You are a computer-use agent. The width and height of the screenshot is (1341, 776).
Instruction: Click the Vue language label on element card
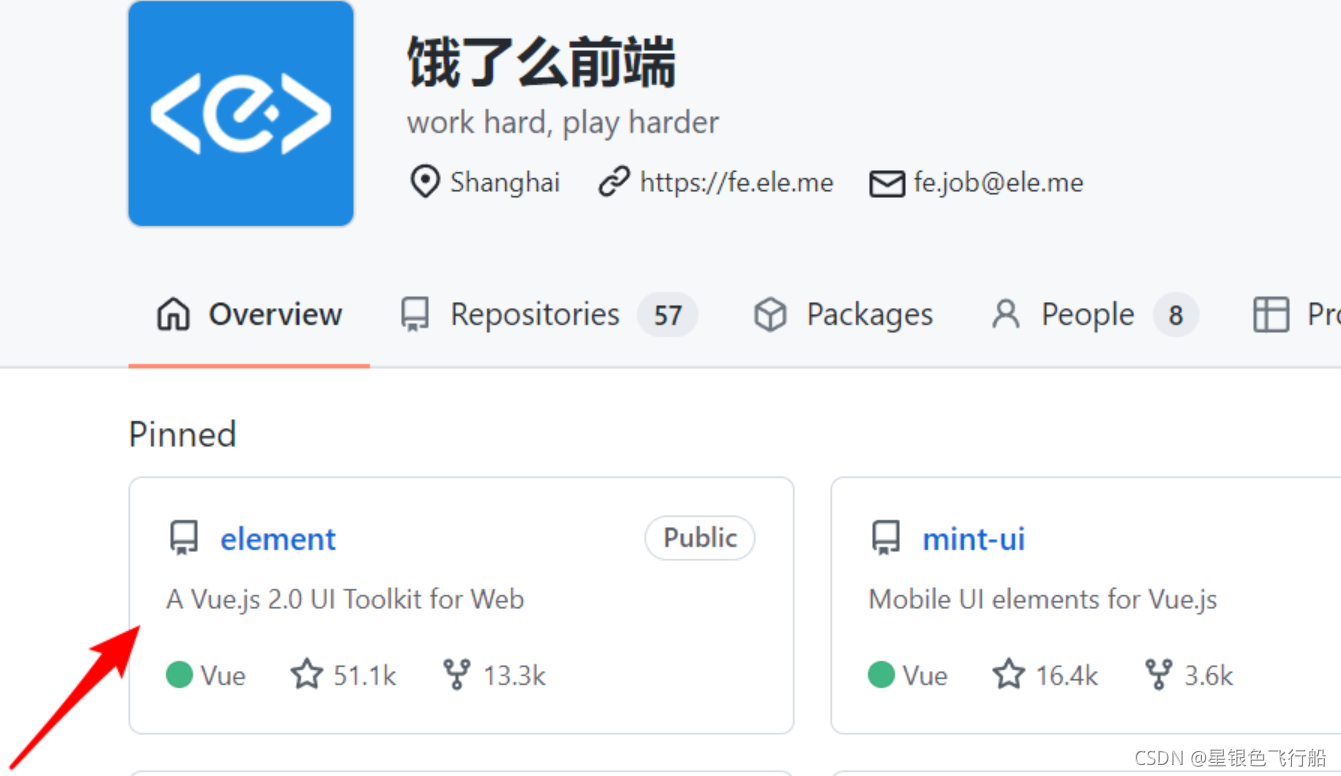point(223,675)
